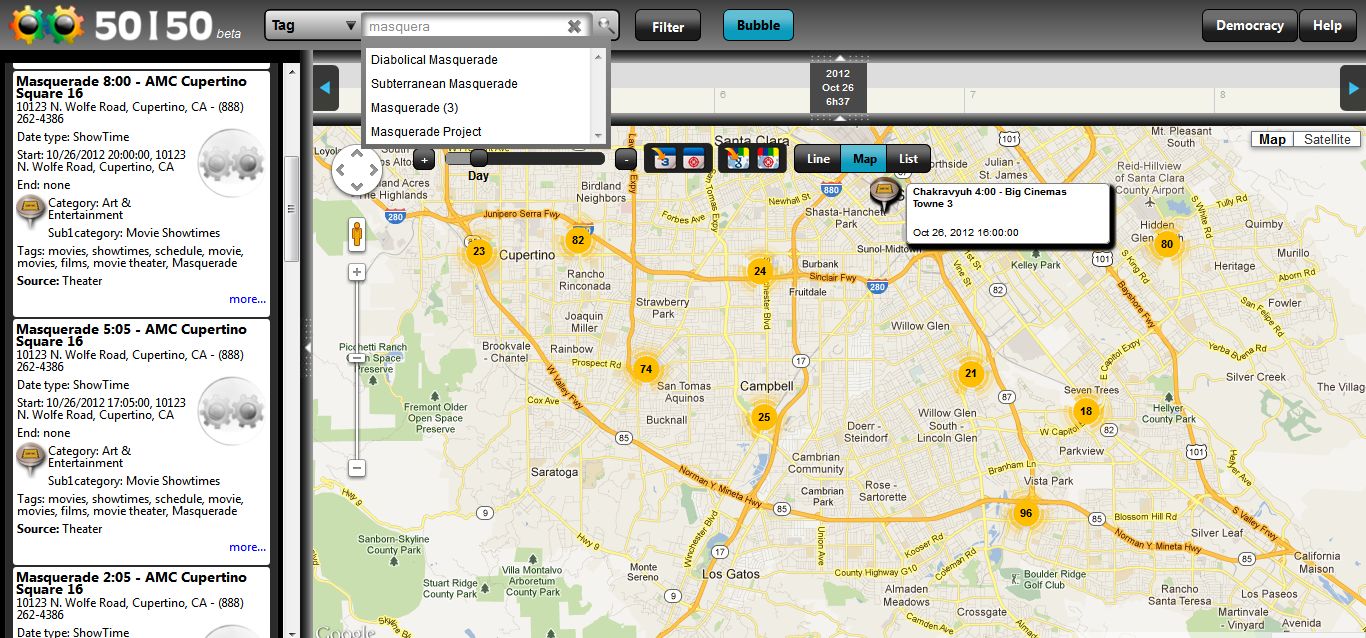Screen dimensions: 1366x638
Task: Click the Chakravyuh theater map marker
Action: tap(884, 193)
